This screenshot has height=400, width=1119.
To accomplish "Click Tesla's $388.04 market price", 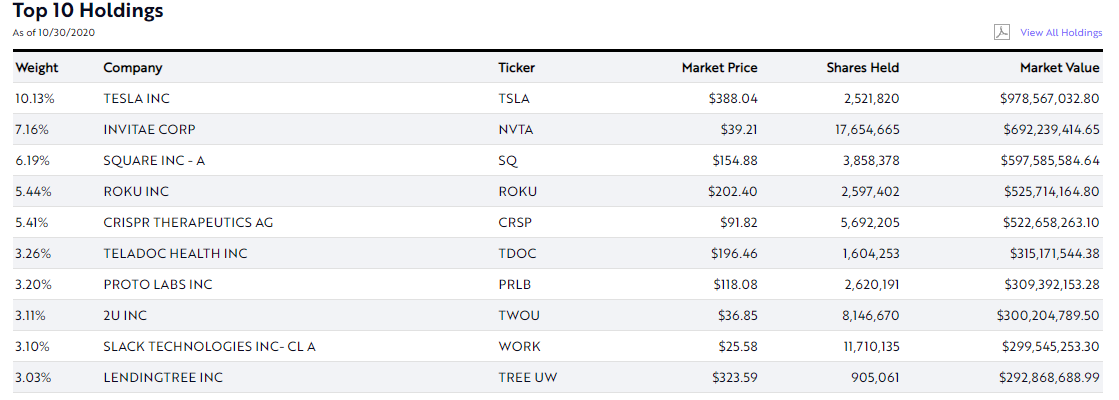I will (734, 99).
